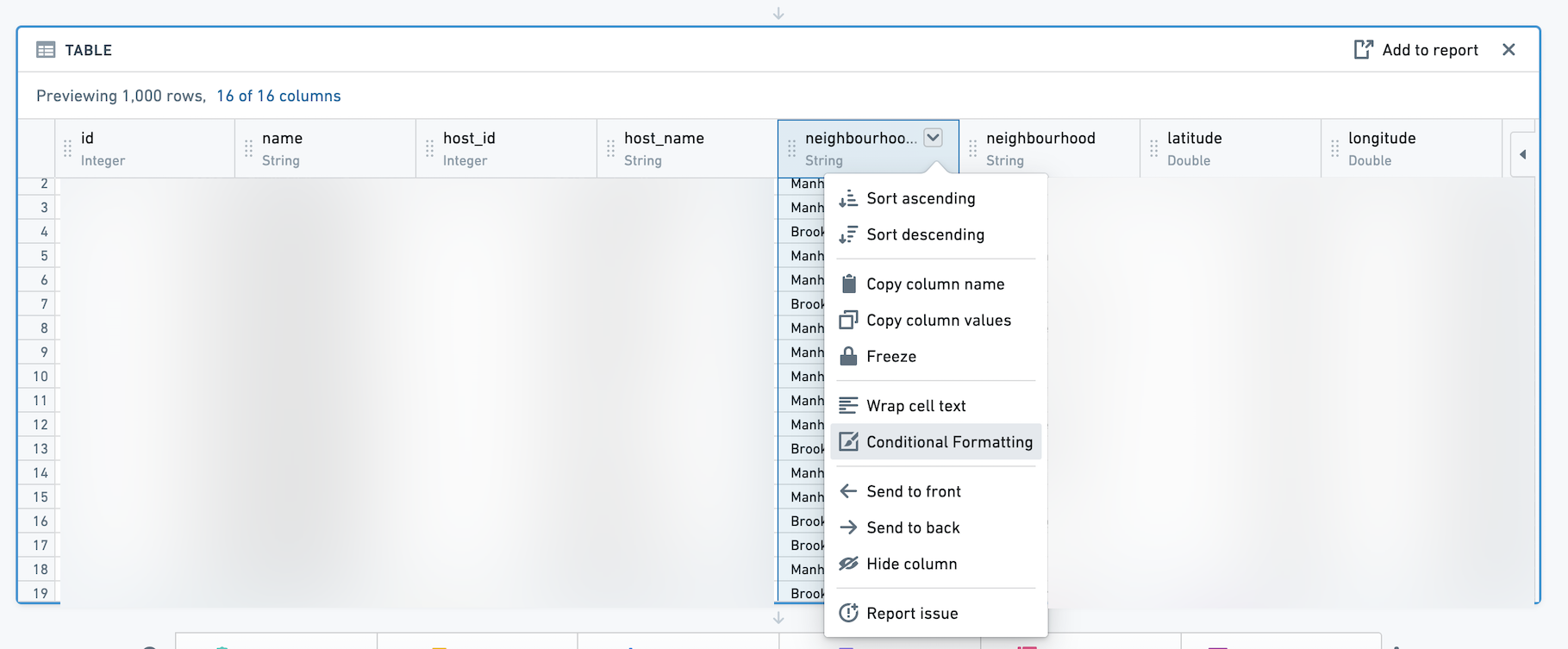Click the drag handle of host_name column
This screenshot has height=649, width=1568.
click(x=610, y=149)
